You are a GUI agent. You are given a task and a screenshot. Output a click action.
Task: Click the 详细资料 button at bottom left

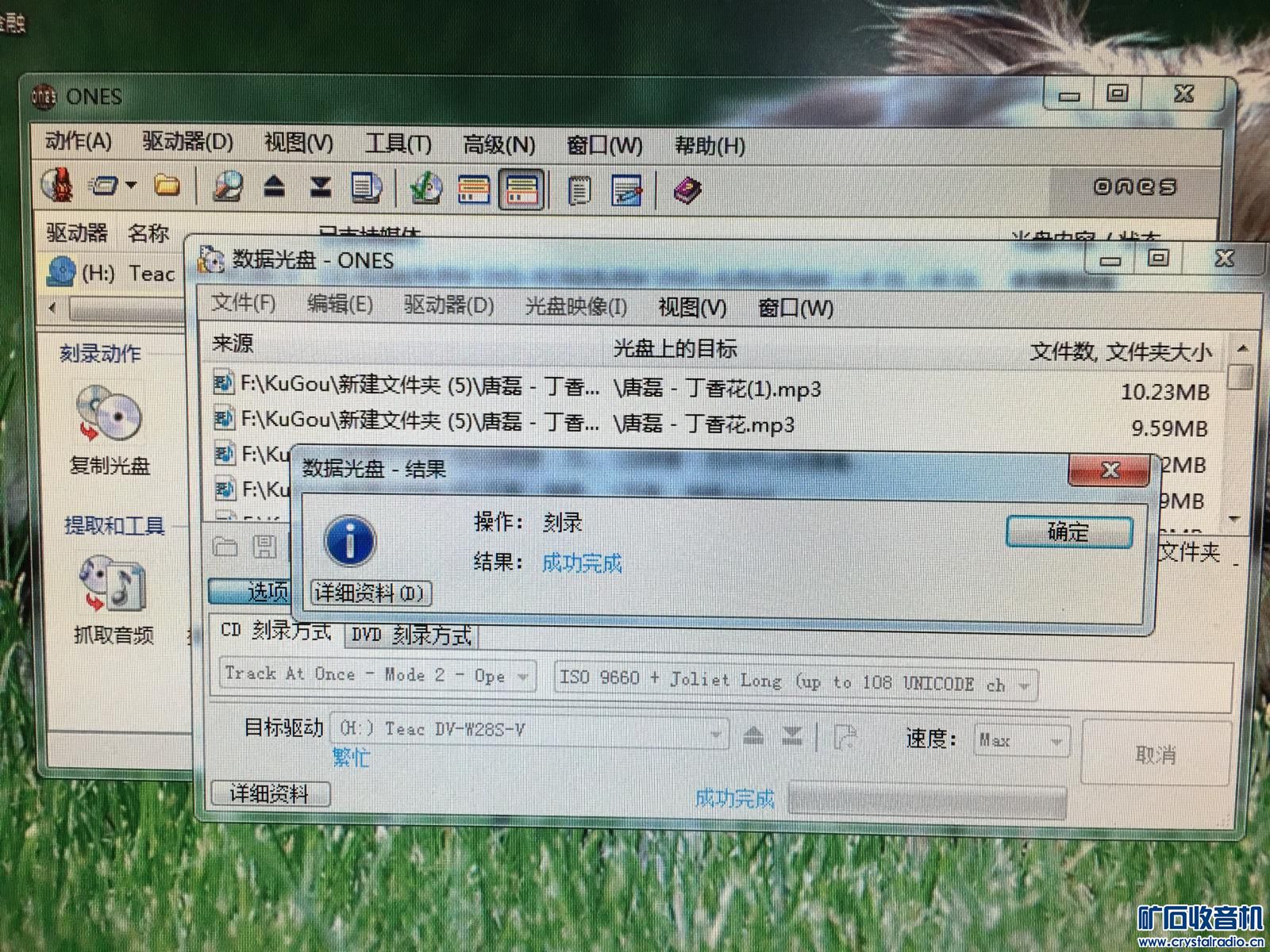pos(270,794)
